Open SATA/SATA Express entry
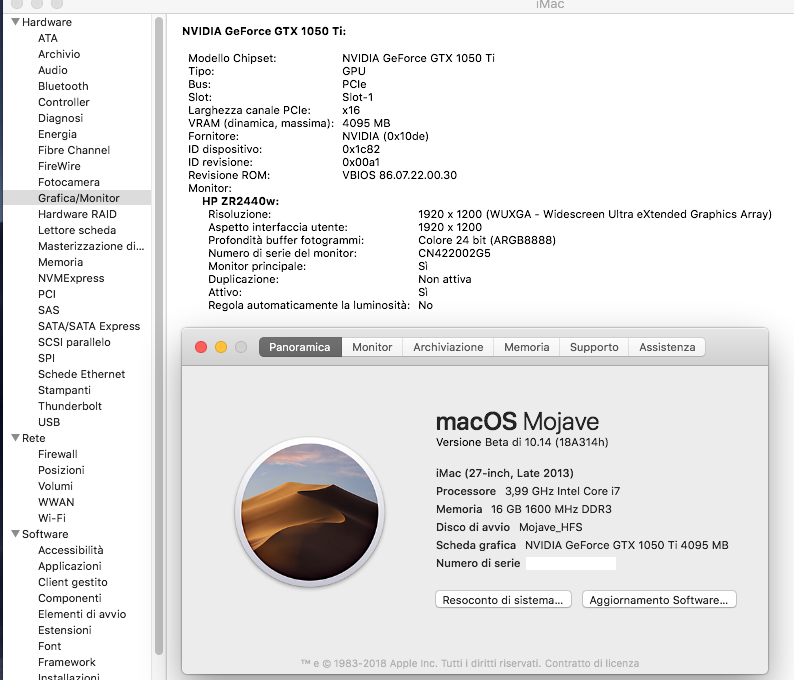The width and height of the screenshot is (794, 680). (x=89, y=326)
